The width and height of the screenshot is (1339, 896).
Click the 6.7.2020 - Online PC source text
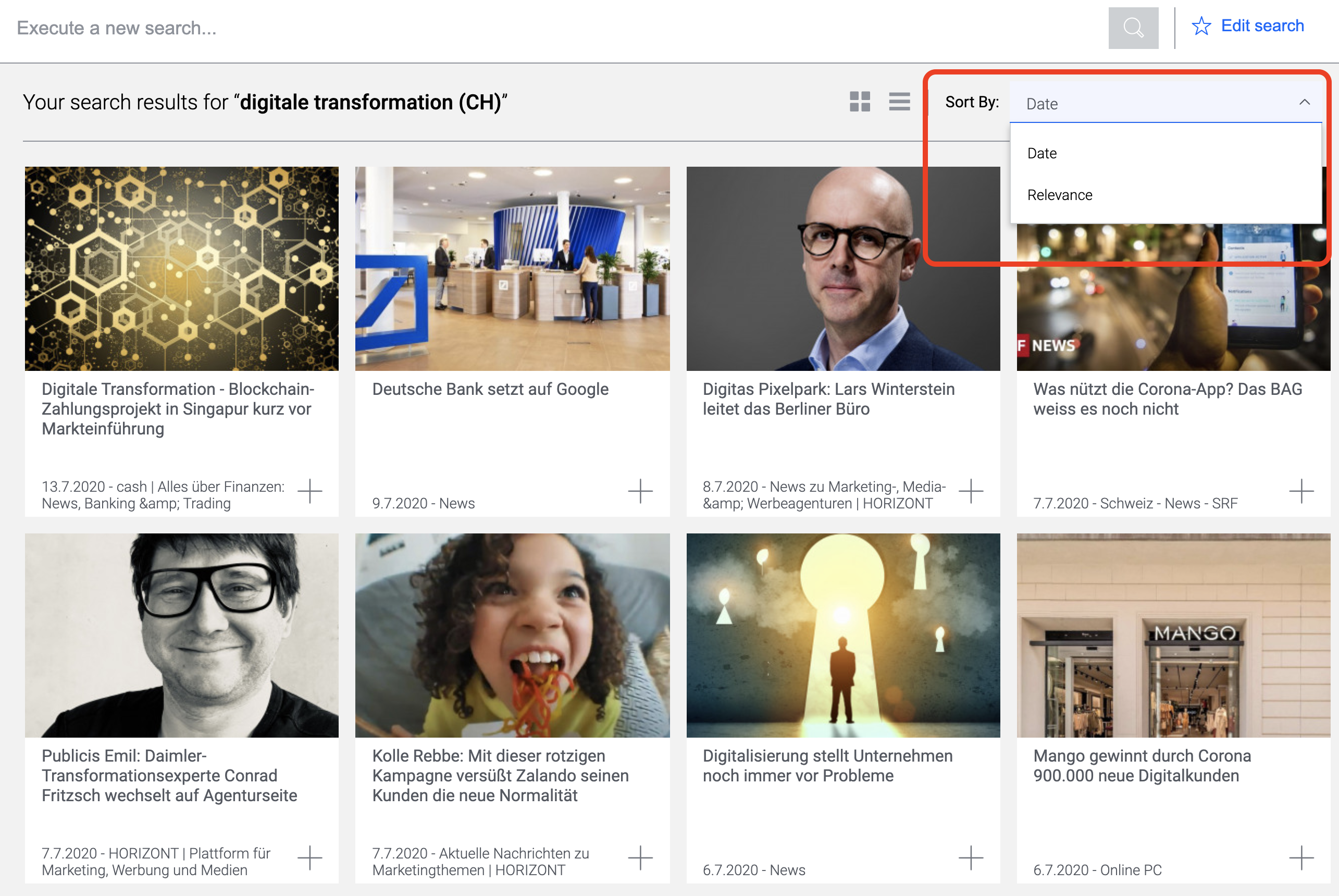pyautogui.click(x=1097, y=870)
